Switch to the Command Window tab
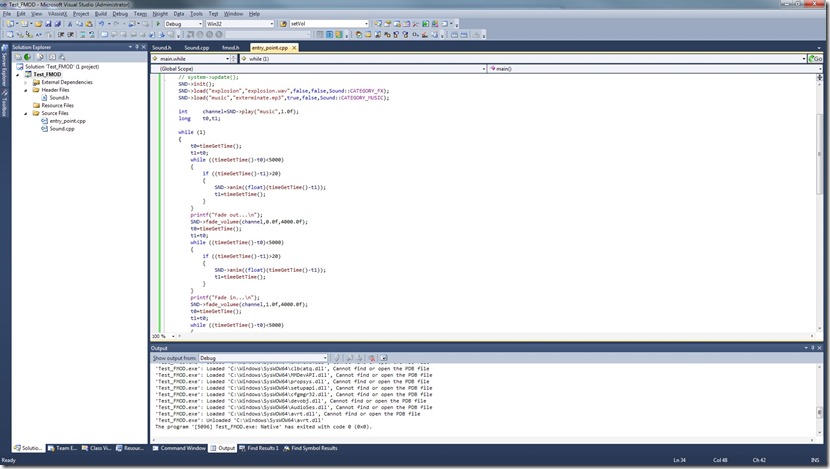This screenshot has width=830, height=469. tap(179, 448)
